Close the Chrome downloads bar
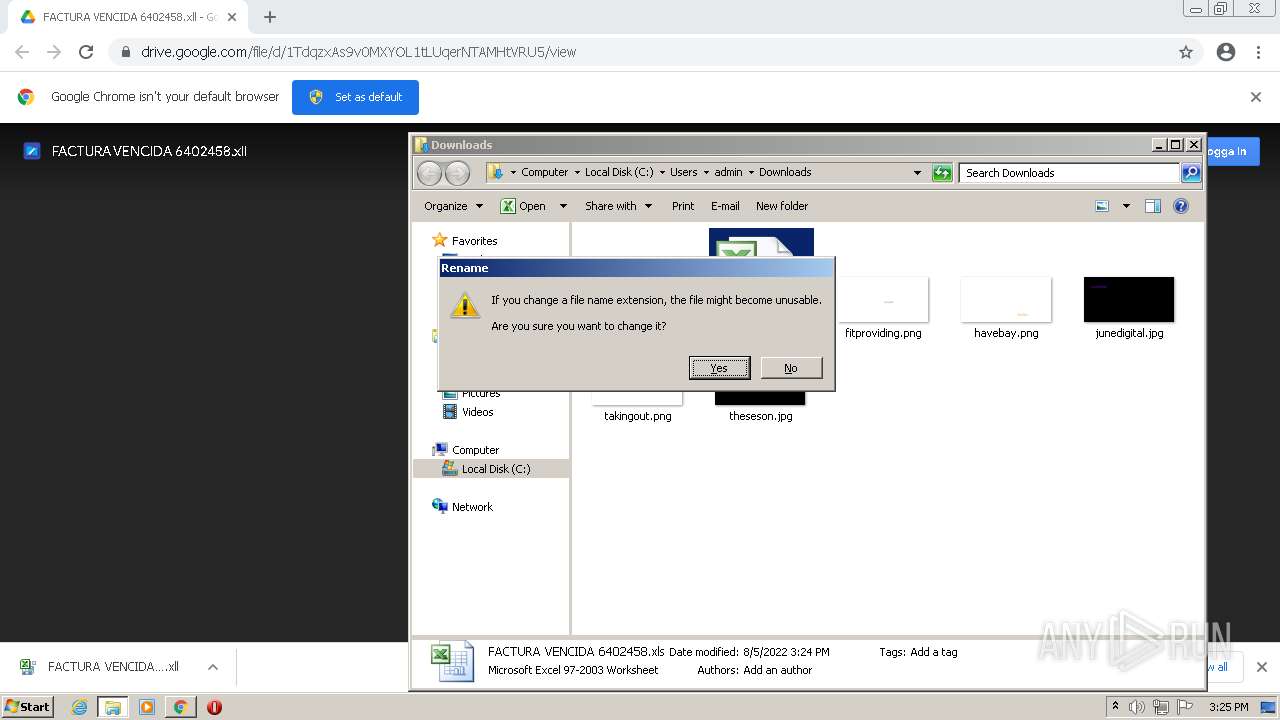This screenshot has height=720, width=1280. coord(1262,667)
